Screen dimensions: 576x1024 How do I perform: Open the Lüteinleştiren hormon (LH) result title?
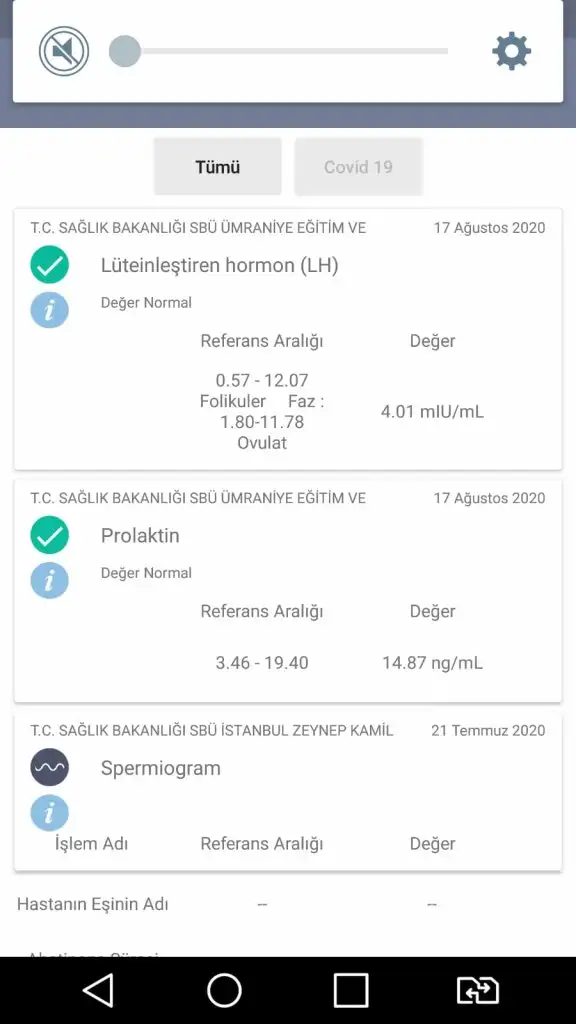219,265
